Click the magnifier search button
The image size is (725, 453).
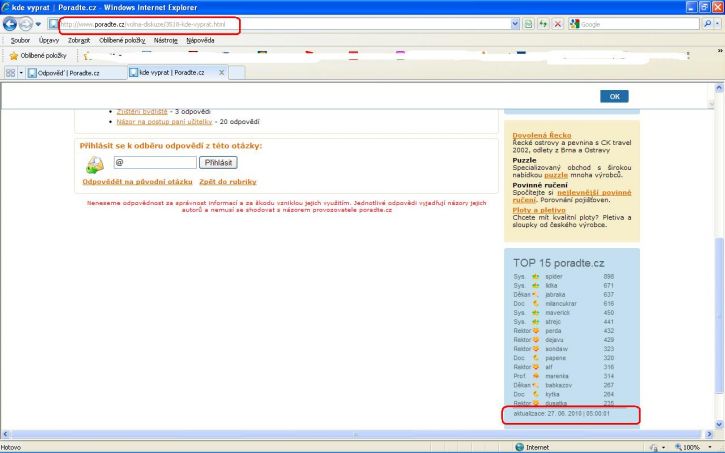click(707, 24)
